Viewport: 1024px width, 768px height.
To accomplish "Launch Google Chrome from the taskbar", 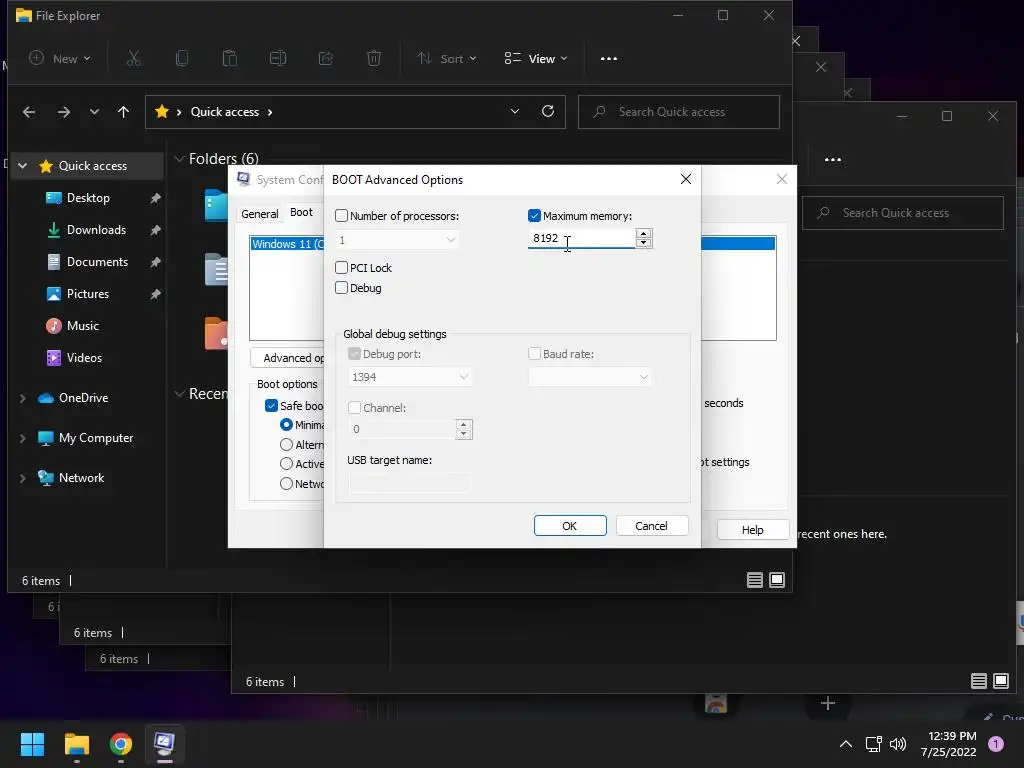I will pos(121,744).
